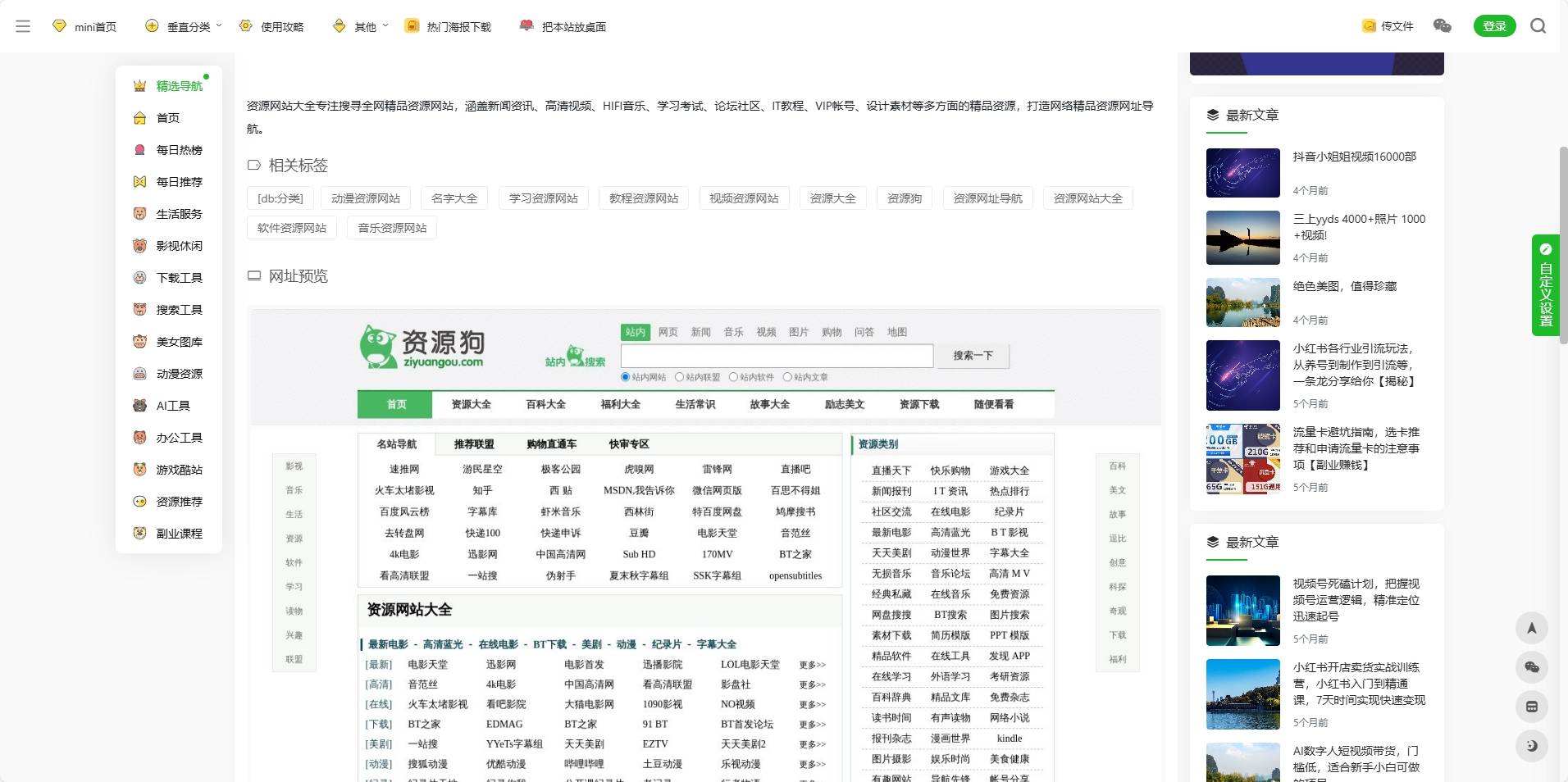Click the icon beside 游戏酷站
The image size is (1568, 782).
pos(139,470)
